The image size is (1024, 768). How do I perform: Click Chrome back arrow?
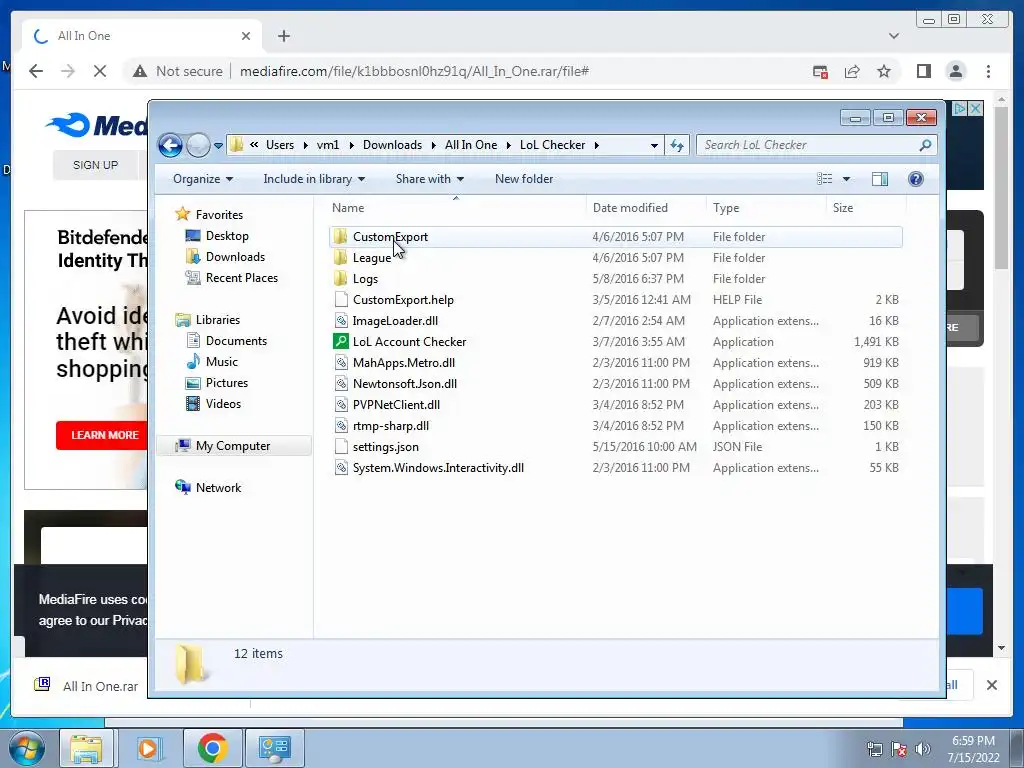click(36, 71)
